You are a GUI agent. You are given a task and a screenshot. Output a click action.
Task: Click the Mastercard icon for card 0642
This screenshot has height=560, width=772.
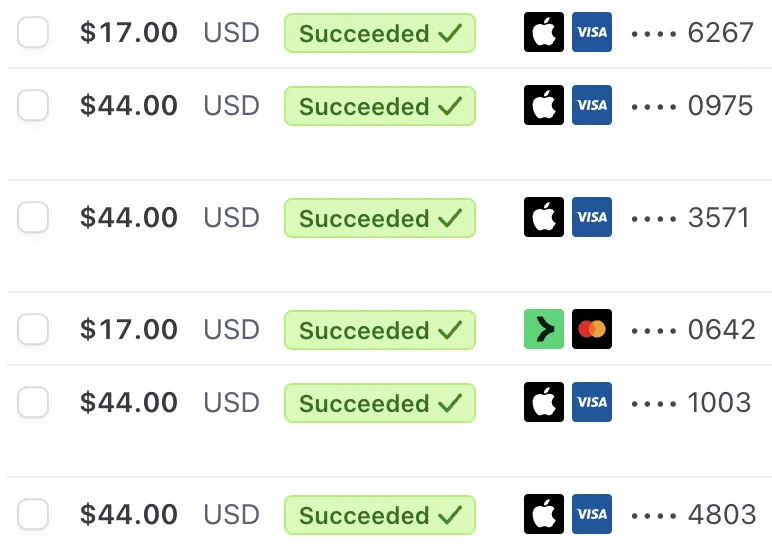(592, 329)
